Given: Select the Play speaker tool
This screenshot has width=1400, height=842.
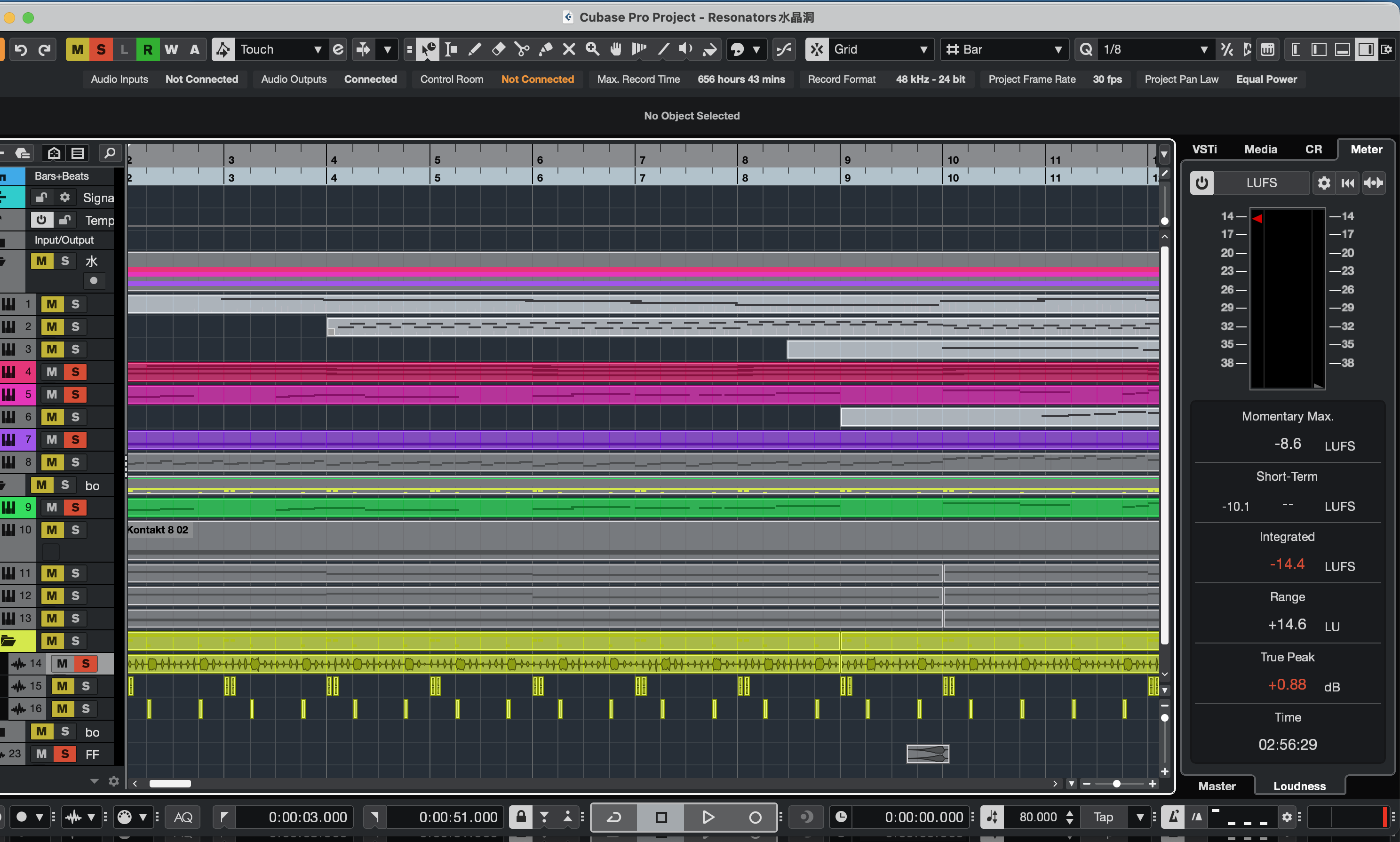Looking at the screenshot, I should 686,49.
